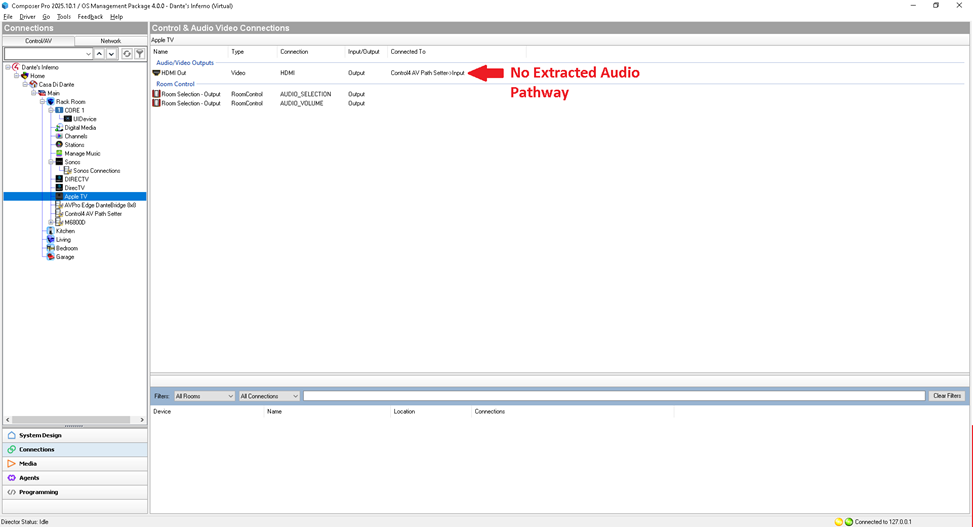Click the Clear Filters button

[946, 396]
